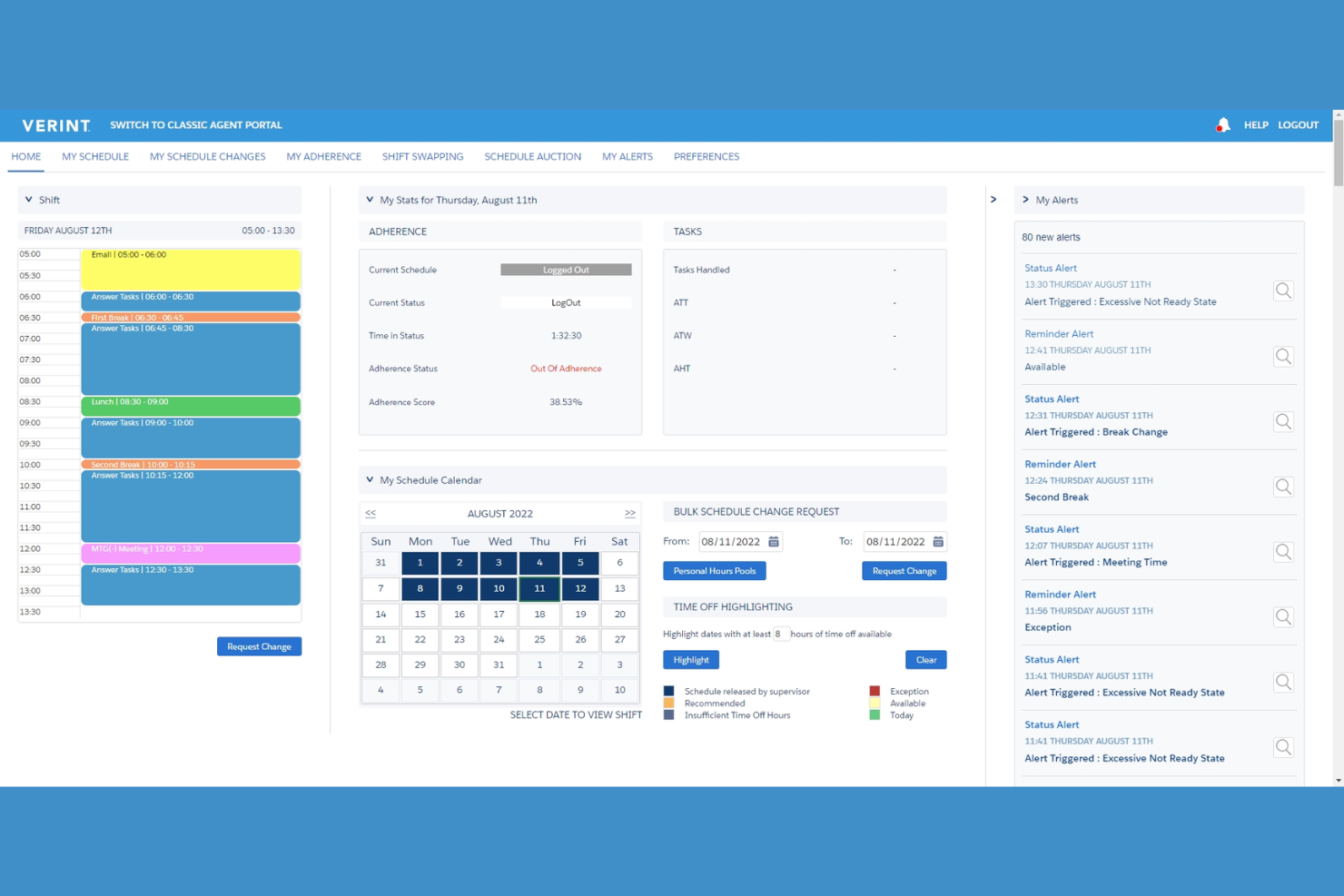Click the red Exception legend swatch
1344x896 pixels.
(x=875, y=690)
